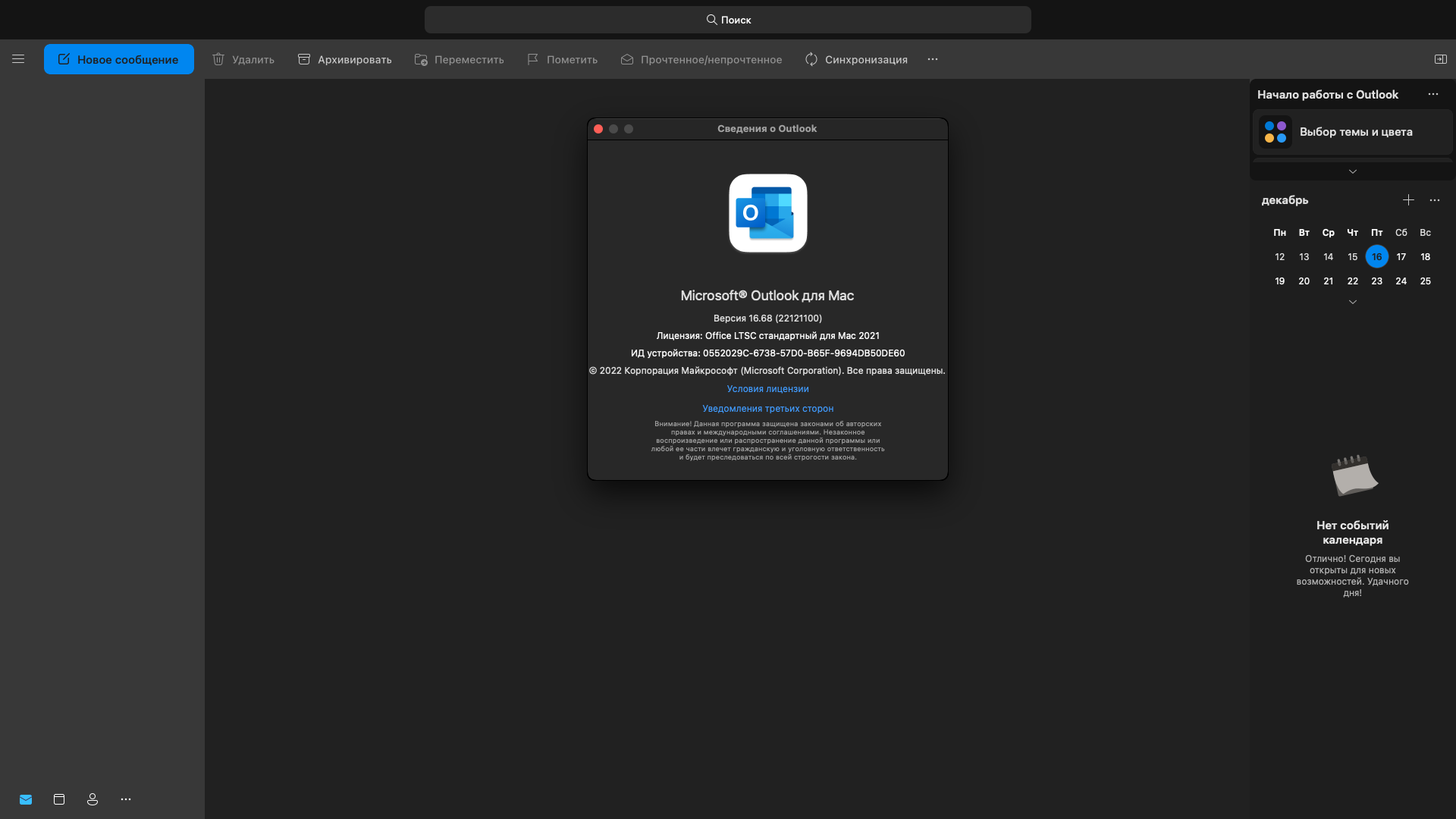Expand the getting started card list
The width and height of the screenshot is (1456, 819).
tap(1353, 172)
